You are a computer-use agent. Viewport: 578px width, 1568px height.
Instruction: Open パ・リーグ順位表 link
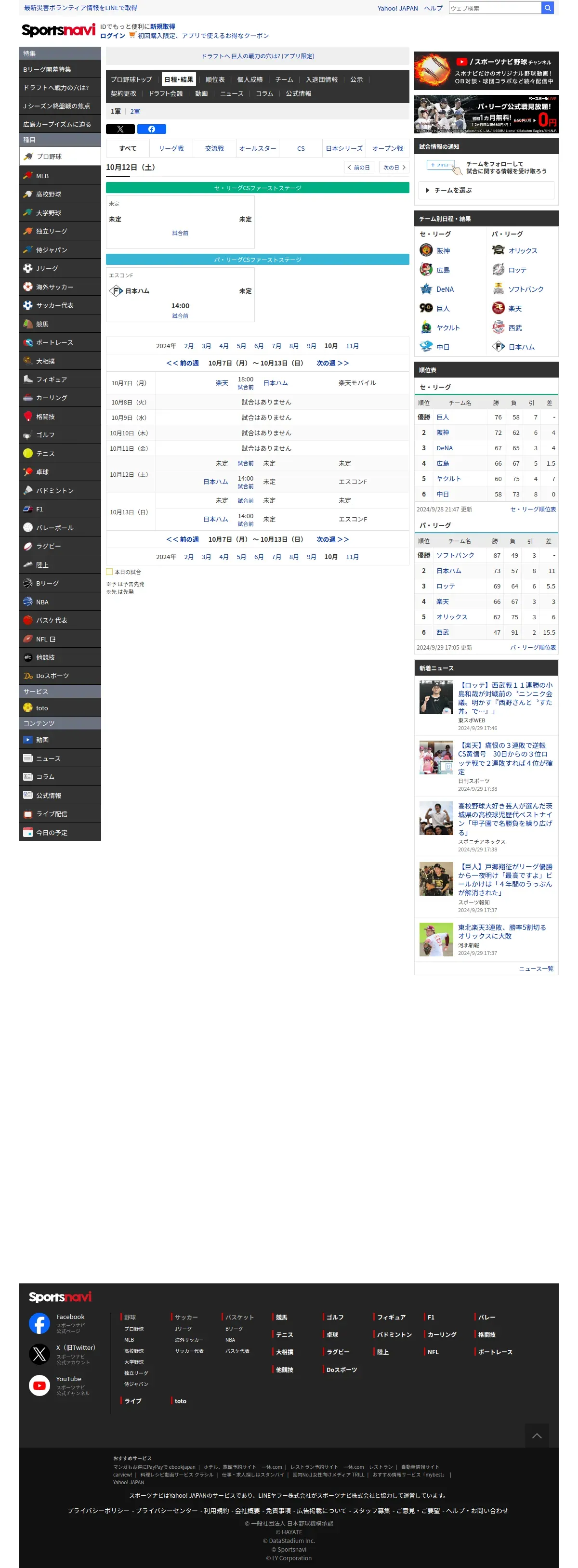(532, 647)
